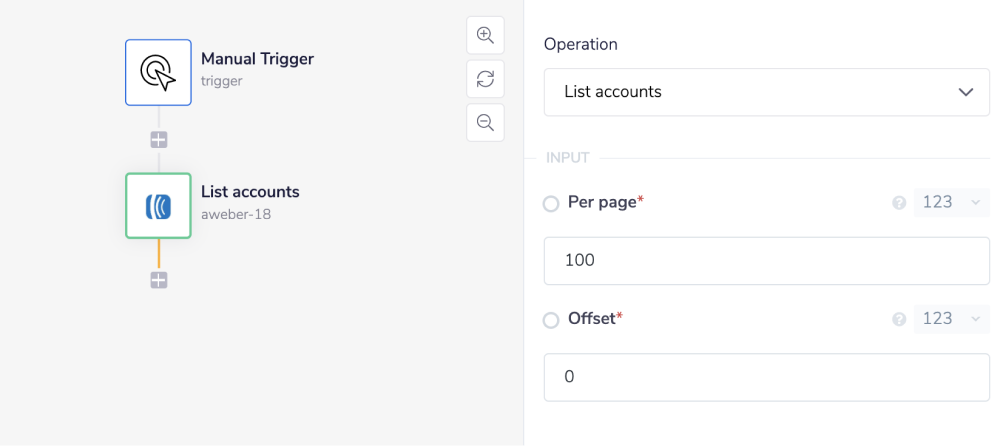Screen dimensions: 1000x446
Task: Add a new step below List accounts
Action: [x=158, y=280]
